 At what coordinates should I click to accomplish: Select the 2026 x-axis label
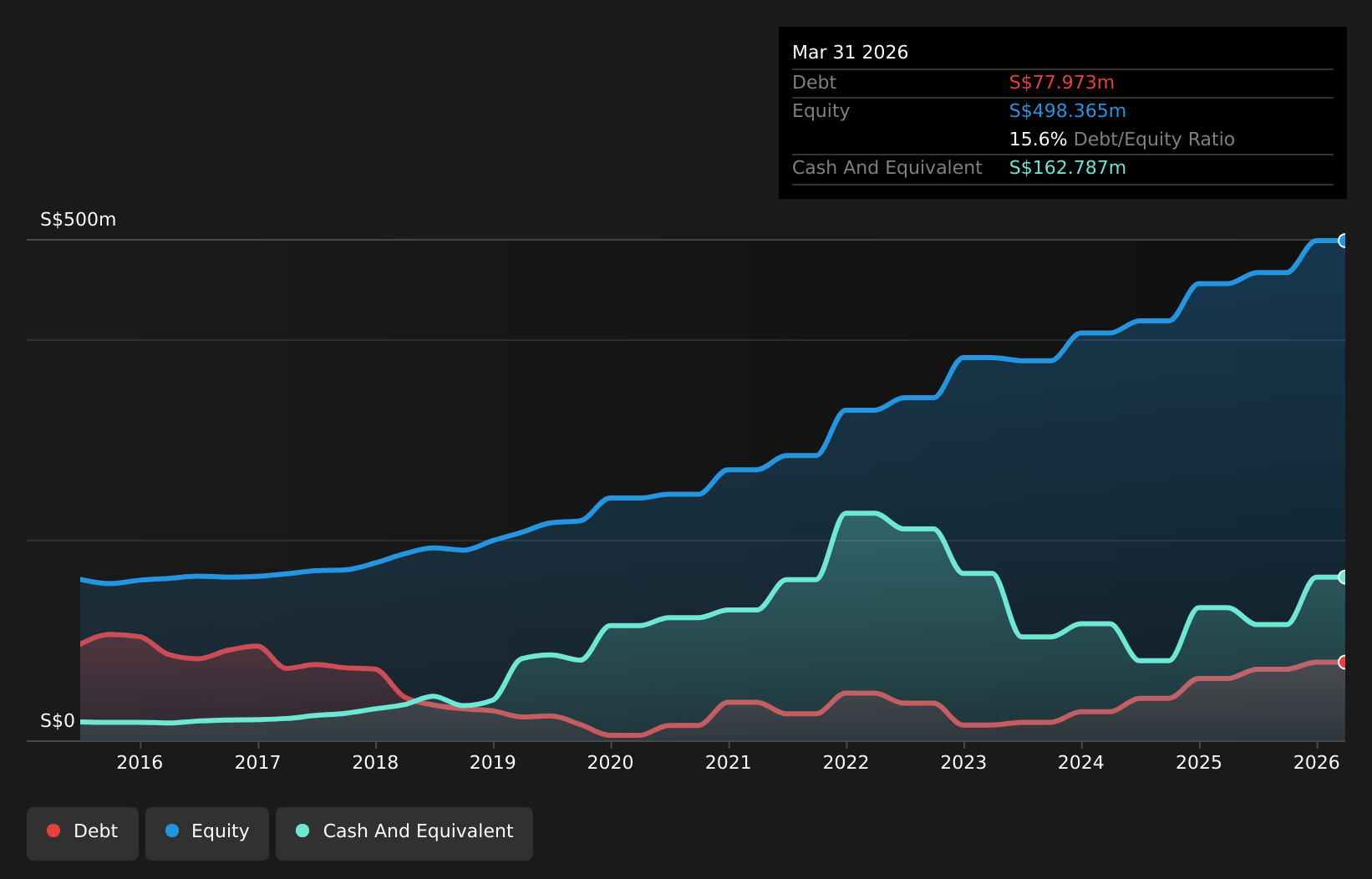click(1317, 762)
